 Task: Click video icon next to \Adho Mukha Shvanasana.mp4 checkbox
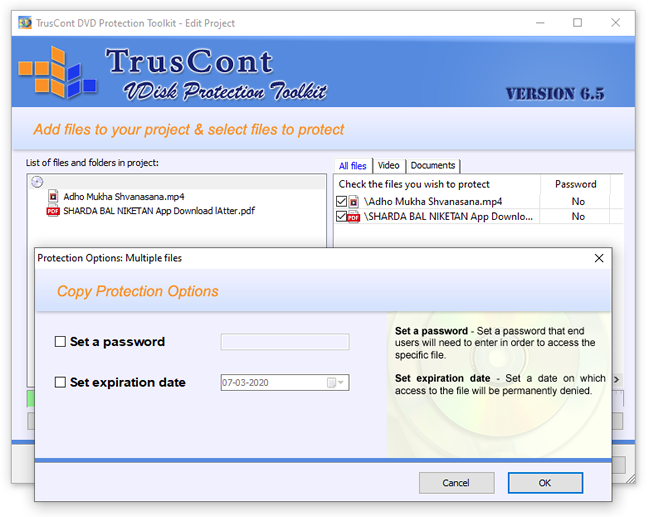[353, 202]
